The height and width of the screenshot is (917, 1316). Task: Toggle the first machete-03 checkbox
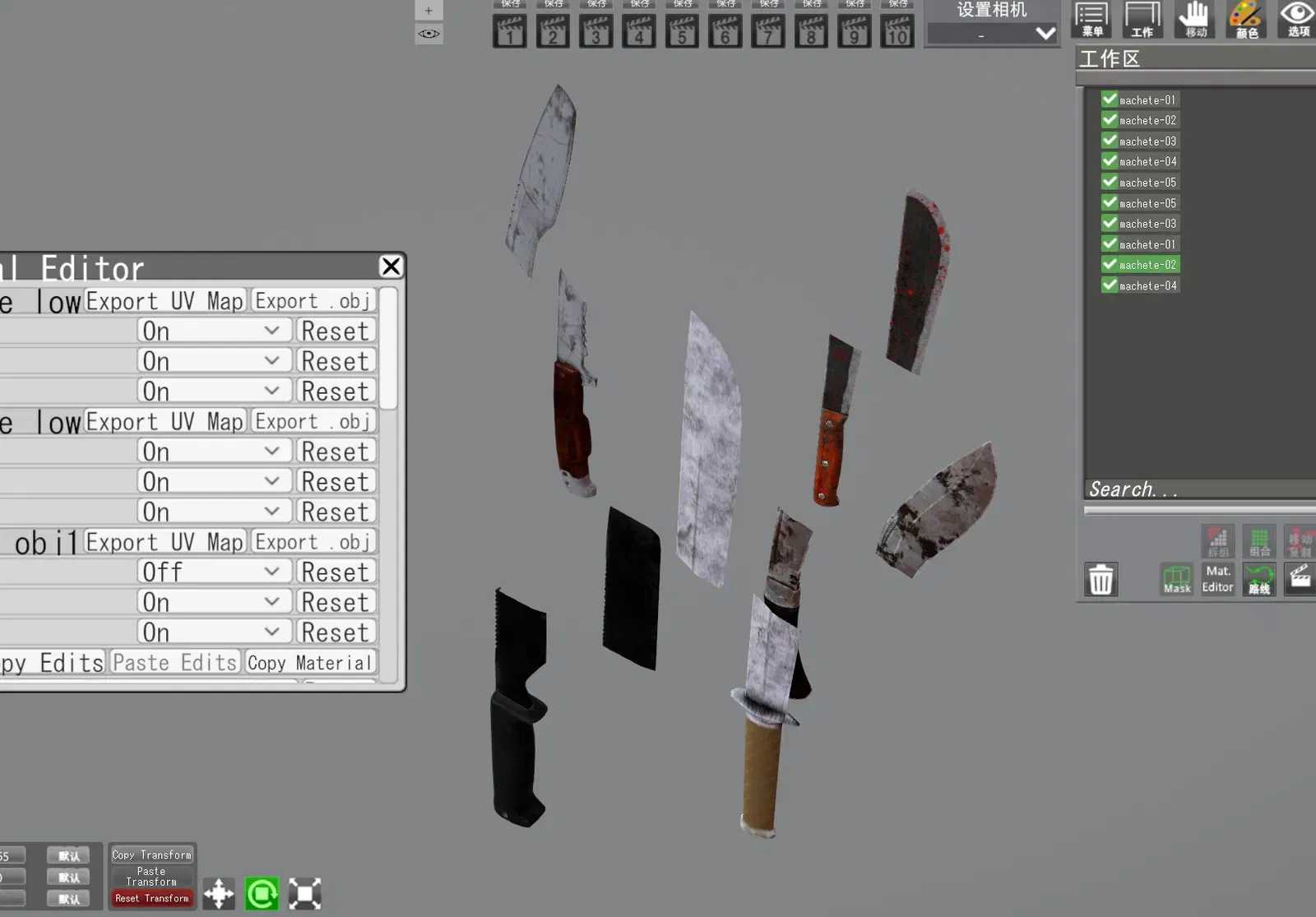click(x=1110, y=141)
